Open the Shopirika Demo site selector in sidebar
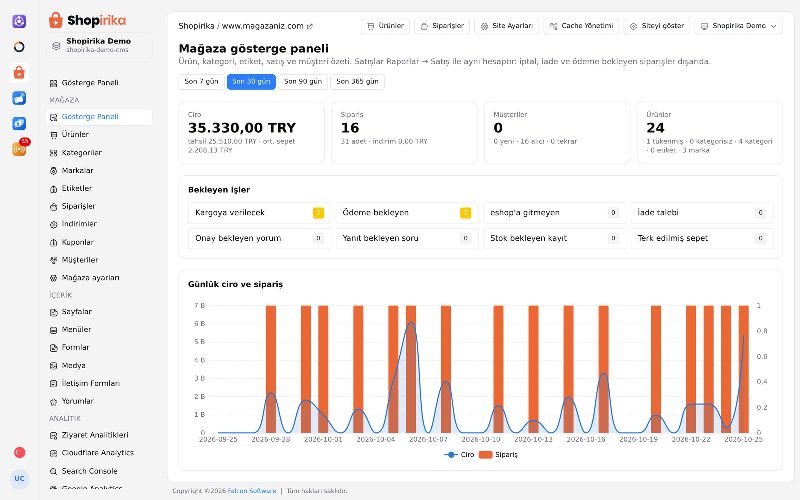800x500 pixels. point(99,45)
